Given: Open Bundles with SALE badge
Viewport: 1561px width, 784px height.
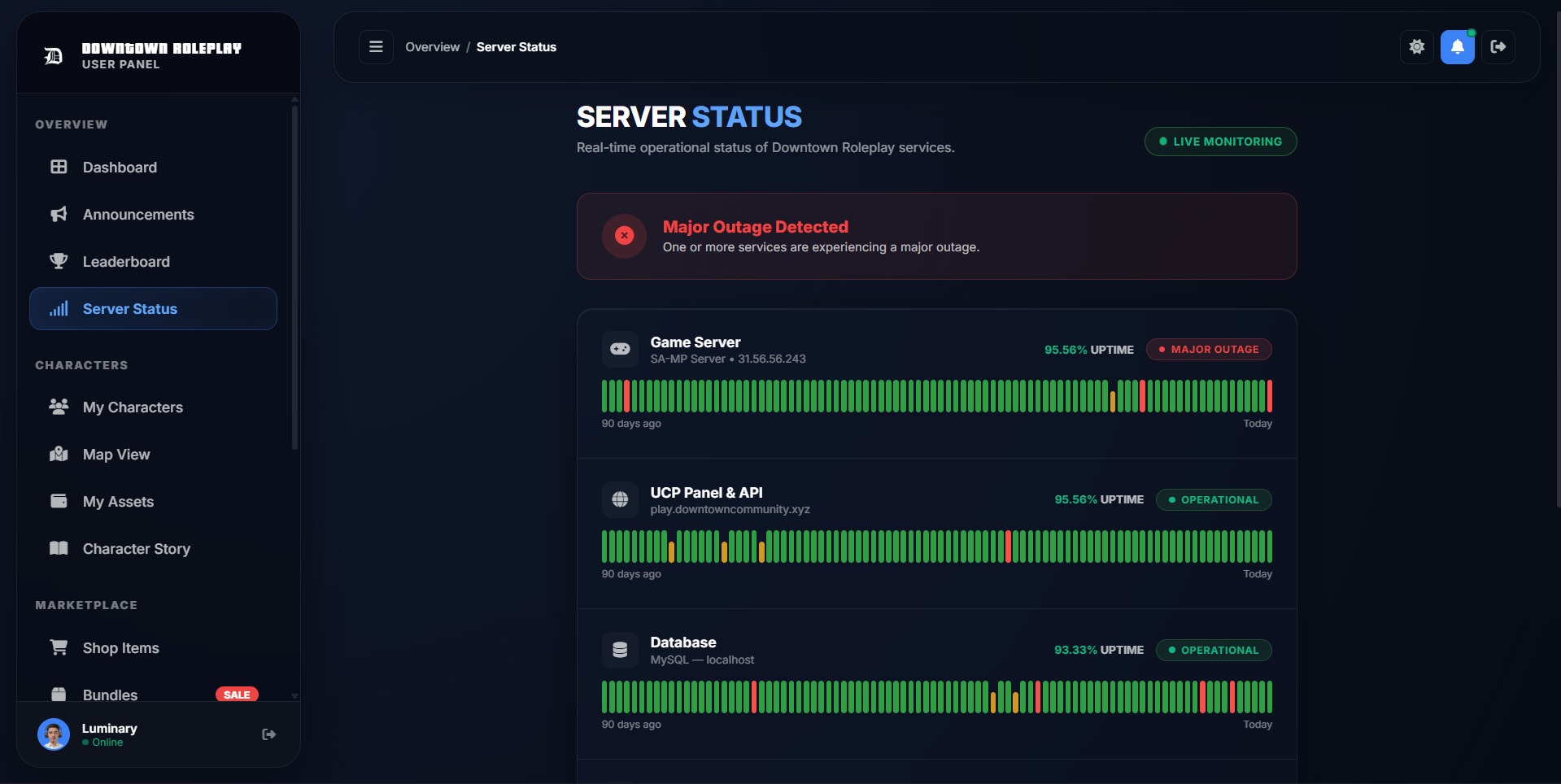Looking at the screenshot, I should coord(153,695).
